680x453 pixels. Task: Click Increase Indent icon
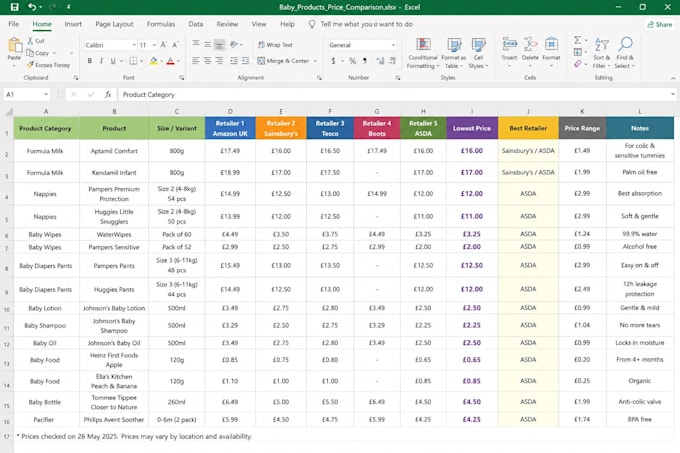[x=245, y=61]
